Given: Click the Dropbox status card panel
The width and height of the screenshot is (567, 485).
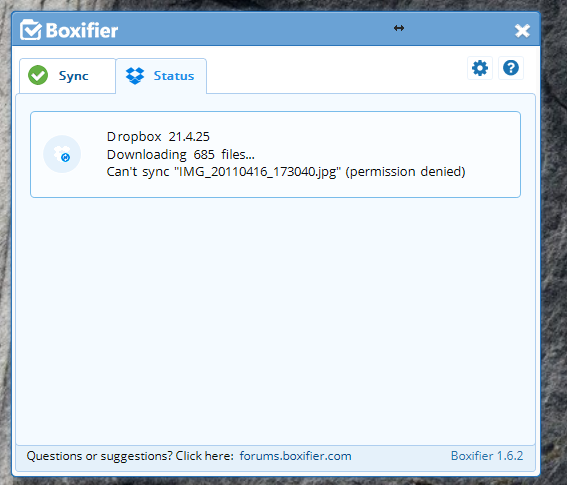Looking at the screenshot, I should (x=276, y=154).
